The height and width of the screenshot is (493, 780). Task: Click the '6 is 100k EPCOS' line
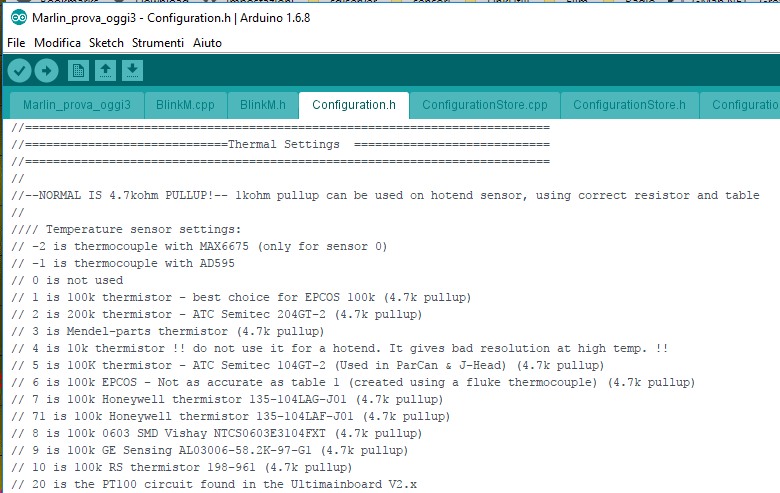click(353, 383)
